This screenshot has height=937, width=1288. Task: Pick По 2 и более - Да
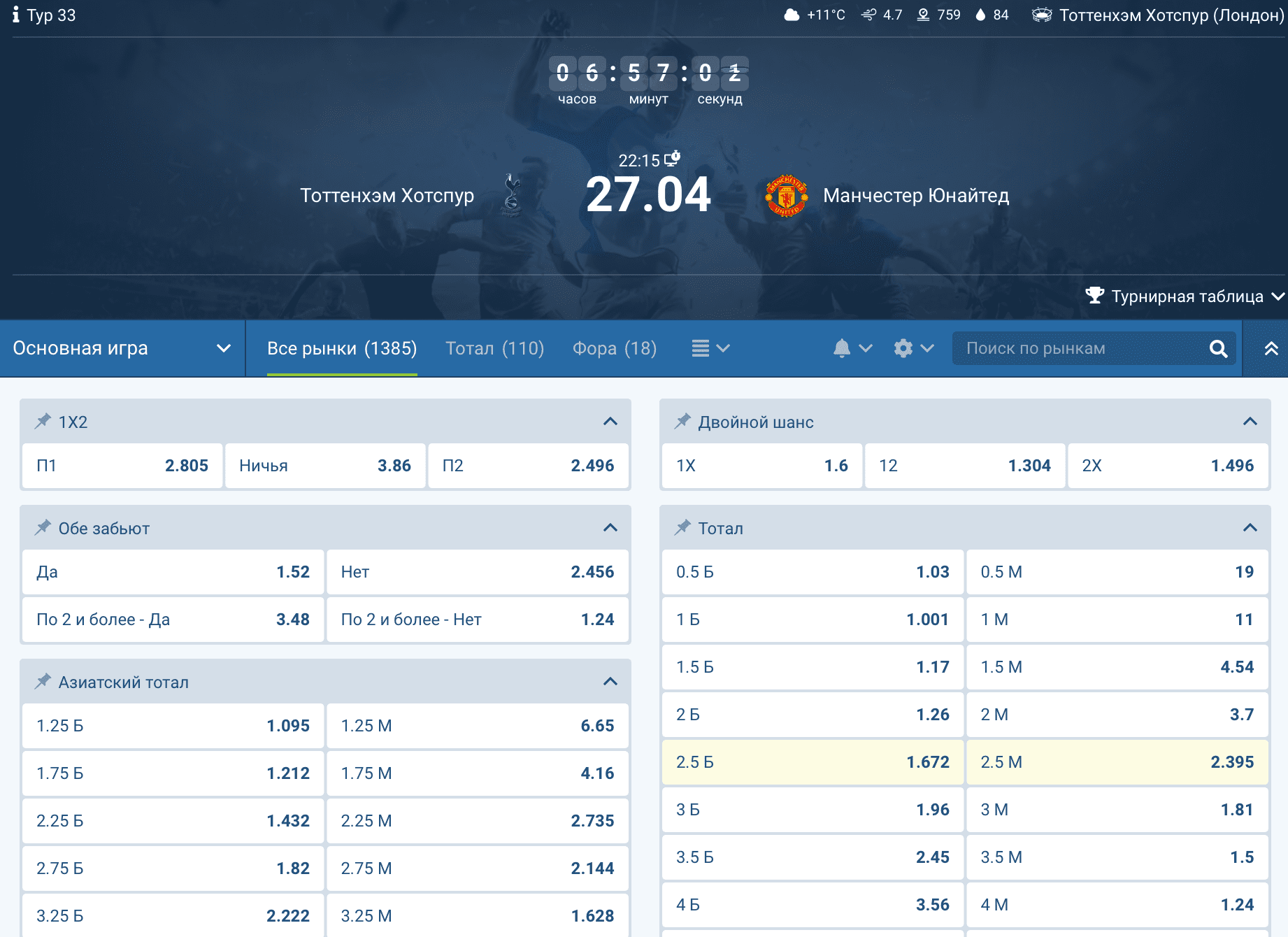173,620
